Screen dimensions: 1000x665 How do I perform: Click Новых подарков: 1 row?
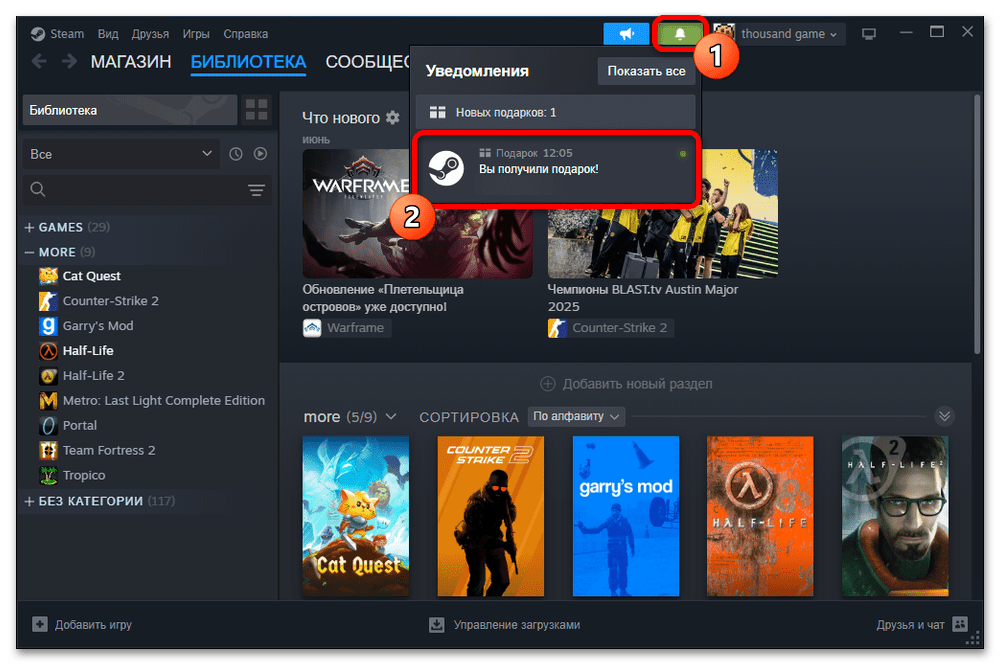(555, 112)
